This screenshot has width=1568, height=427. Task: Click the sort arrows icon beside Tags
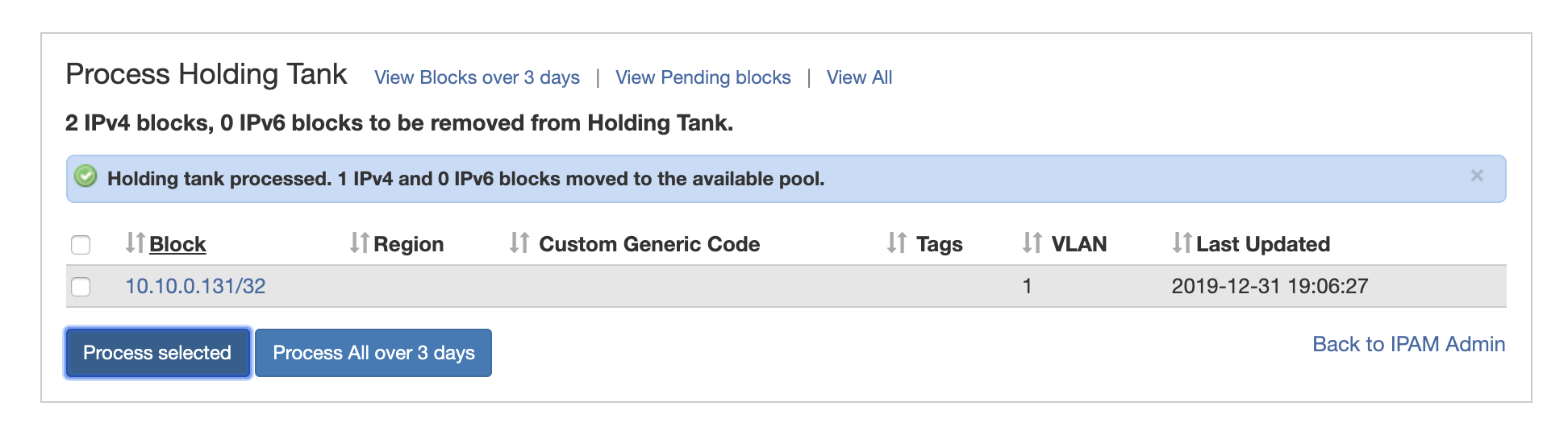click(x=897, y=243)
